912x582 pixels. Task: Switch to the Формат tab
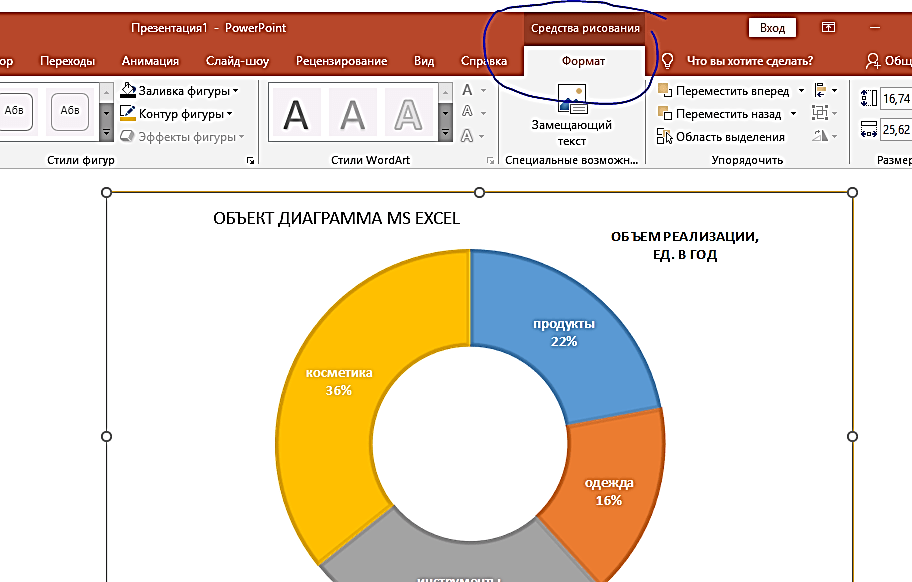pyautogui.click(x=583, y=61)
